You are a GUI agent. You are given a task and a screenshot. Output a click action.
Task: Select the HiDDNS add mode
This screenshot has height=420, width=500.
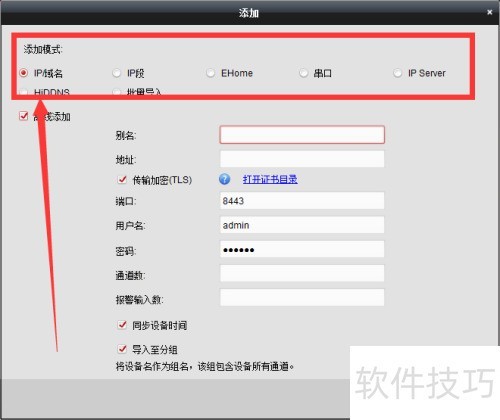click(x=23, y=91)
